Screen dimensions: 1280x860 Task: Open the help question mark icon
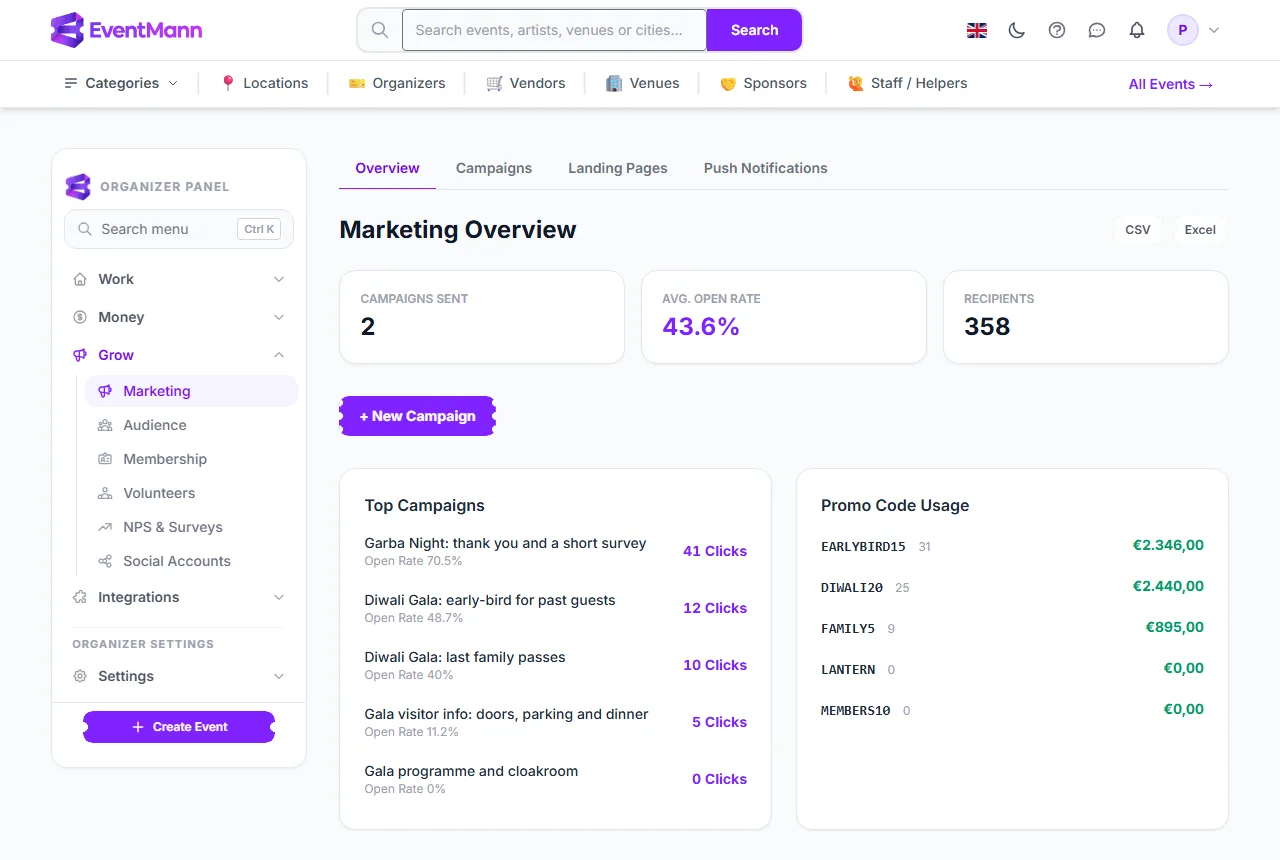[x=1057, y=30]
